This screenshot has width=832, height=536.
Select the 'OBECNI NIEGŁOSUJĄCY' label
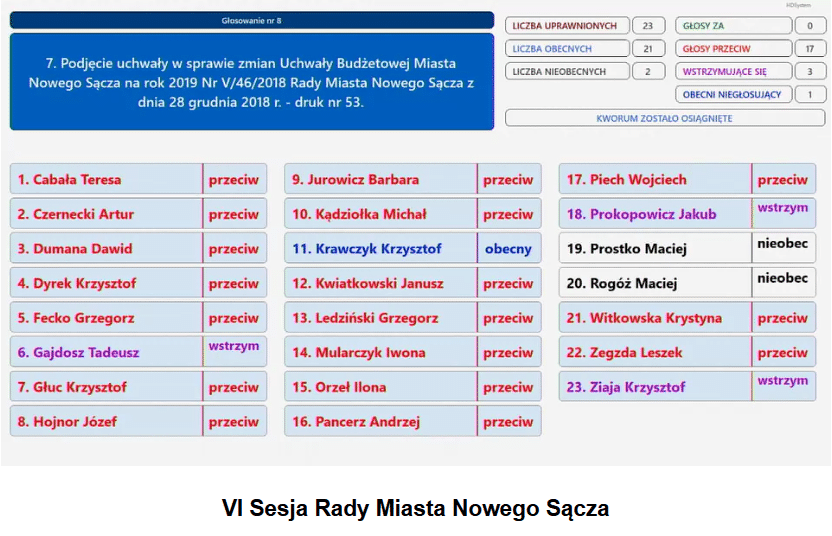click(734, 94)
